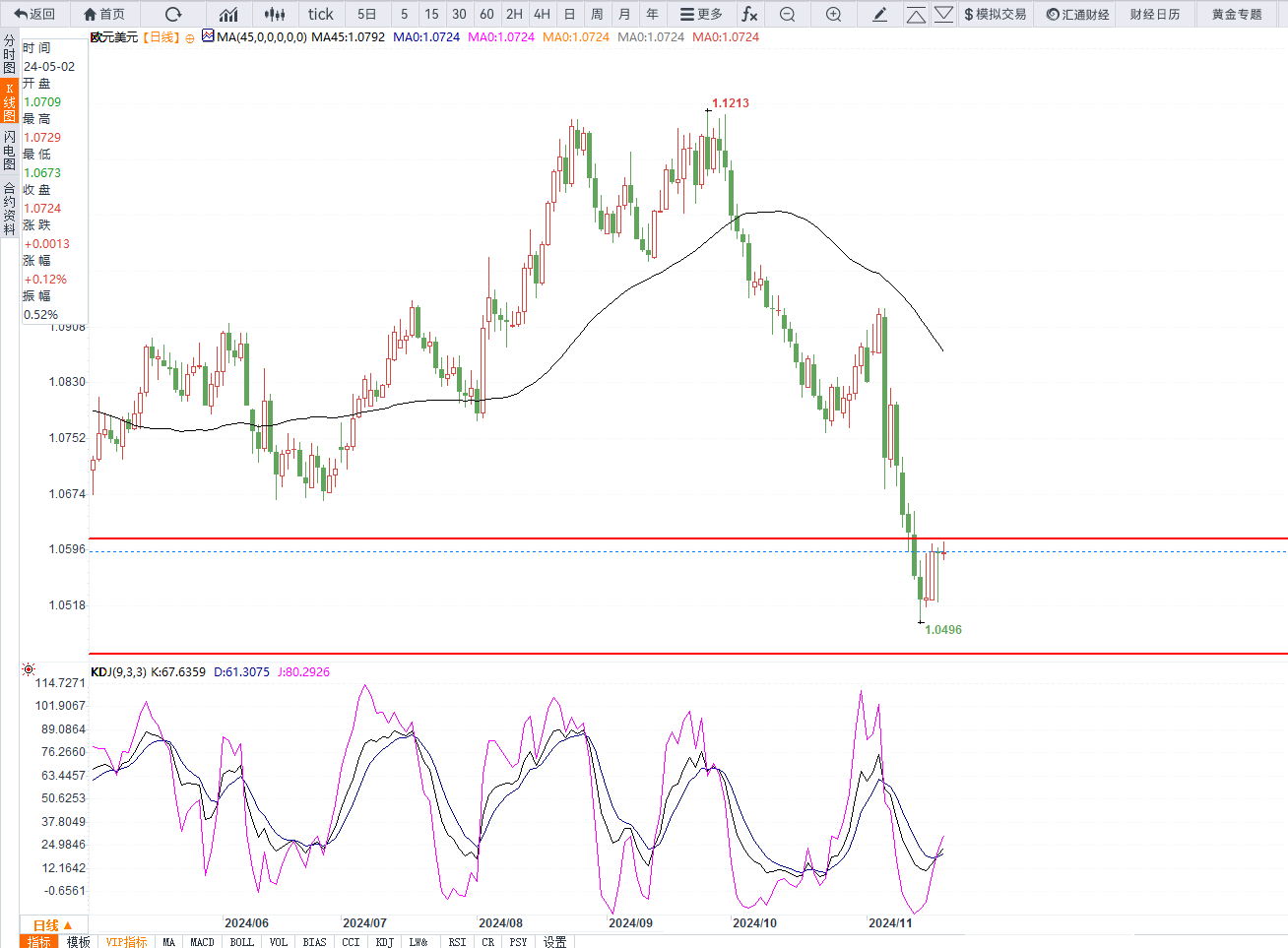The width and height of the screenshot is (1288, 948).
Task: Open 合约资料 side tab
Action: (x=9, y=209)
